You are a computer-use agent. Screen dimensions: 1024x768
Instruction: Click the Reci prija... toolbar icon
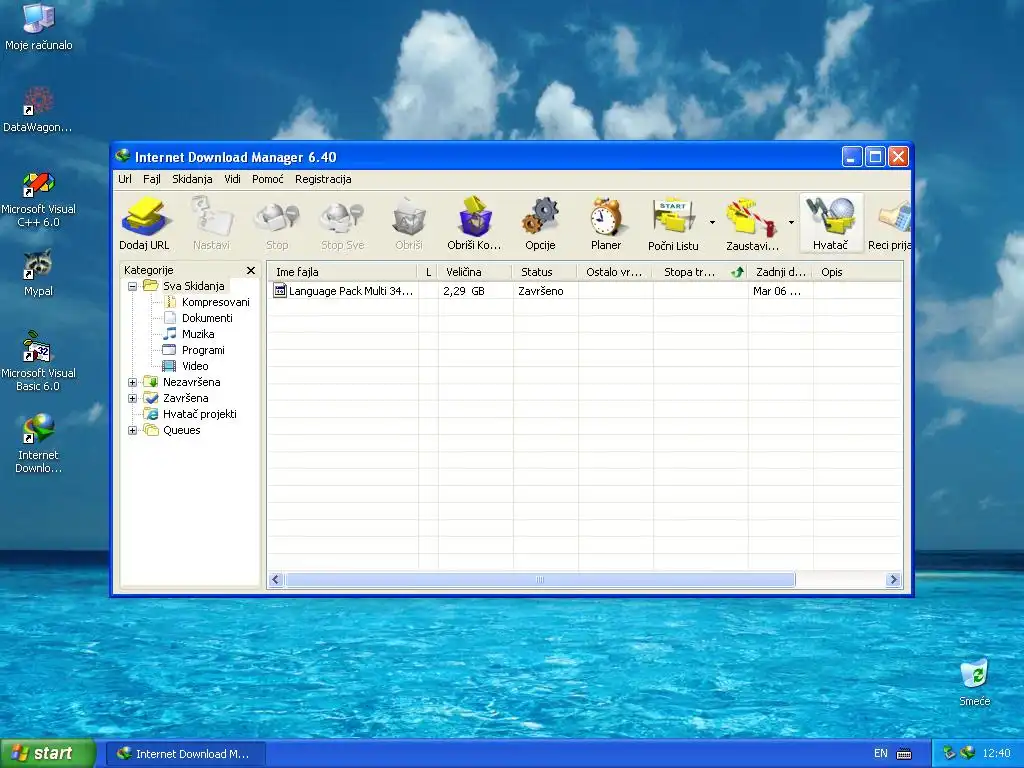(889, 224)
